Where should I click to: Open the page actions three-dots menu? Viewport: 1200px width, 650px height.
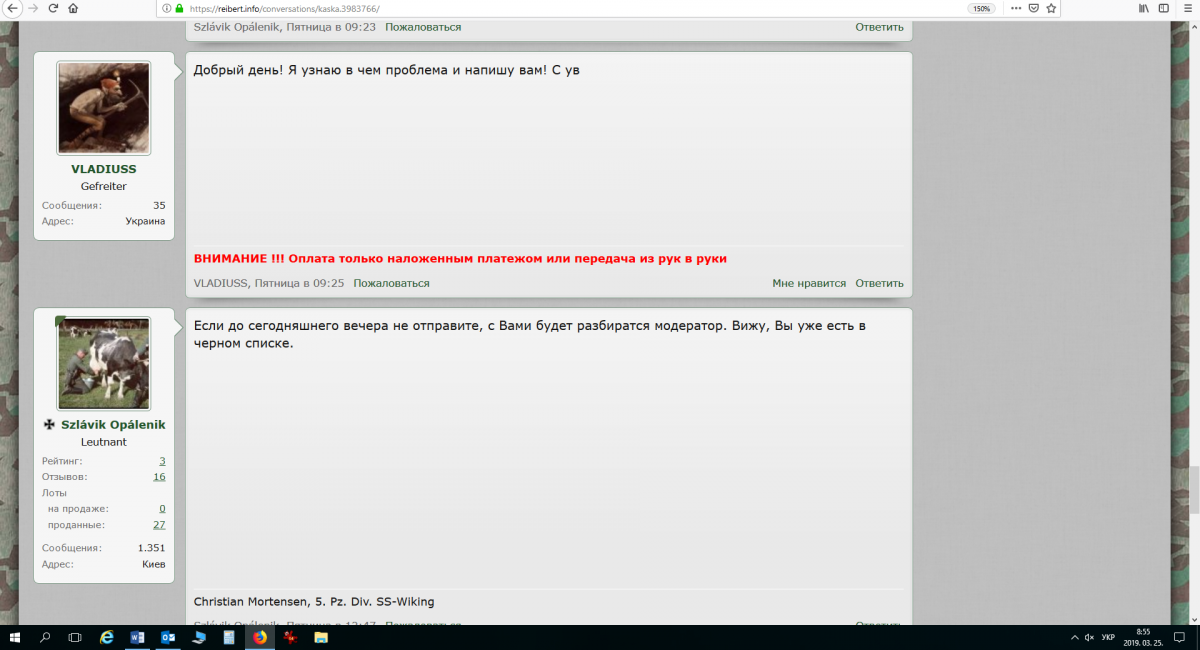[1016, 8]
